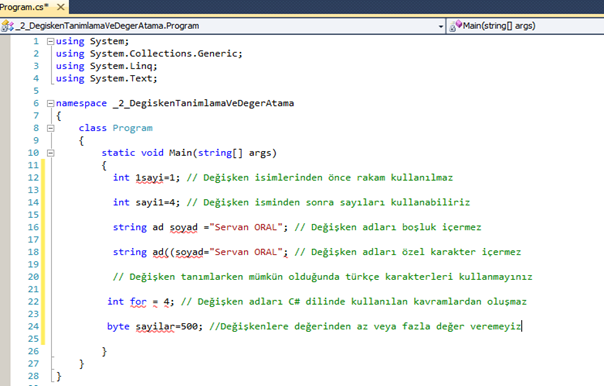Click 'System.Collections.Generic' on line 2

click(163, 54)
